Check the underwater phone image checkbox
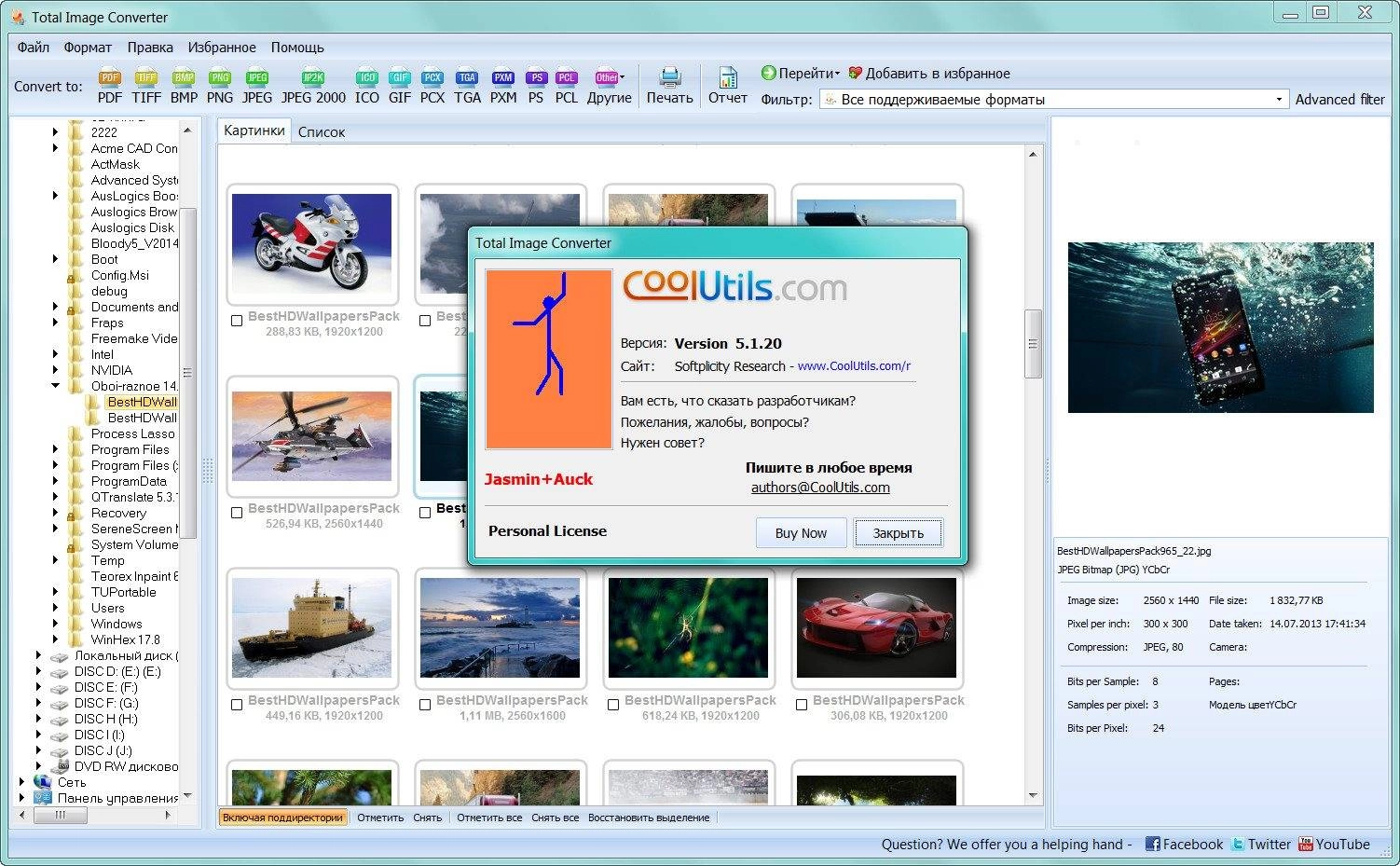The image size is (1400, 866). pos(425,513)
